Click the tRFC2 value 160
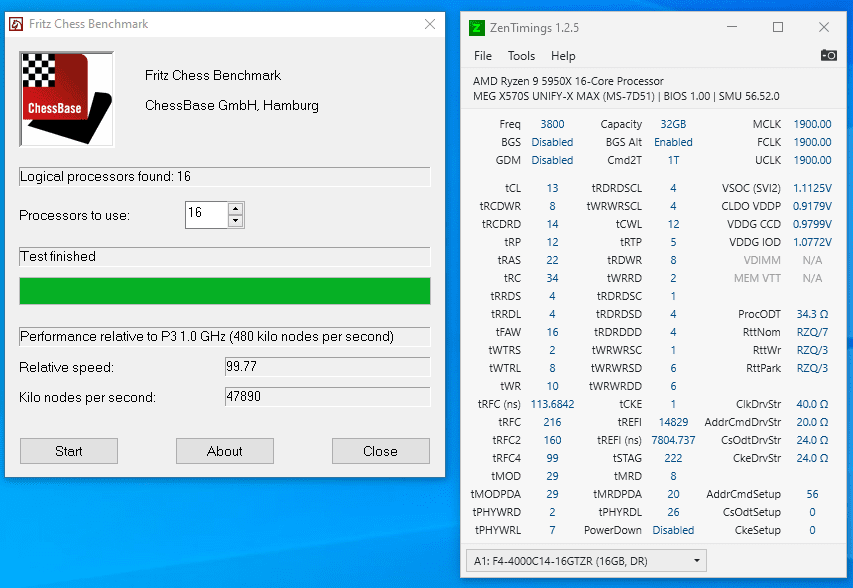Image resolution: width=853 pixels, height=588 pixels. [552, 440]
